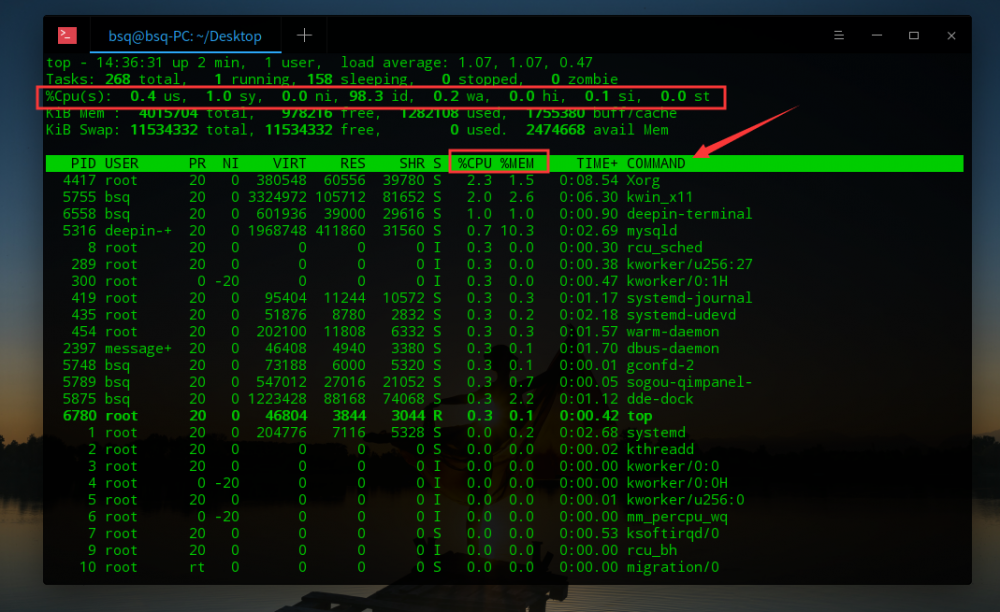Click the dde-dock command
1000x612 pixels.
click(660, 399)
